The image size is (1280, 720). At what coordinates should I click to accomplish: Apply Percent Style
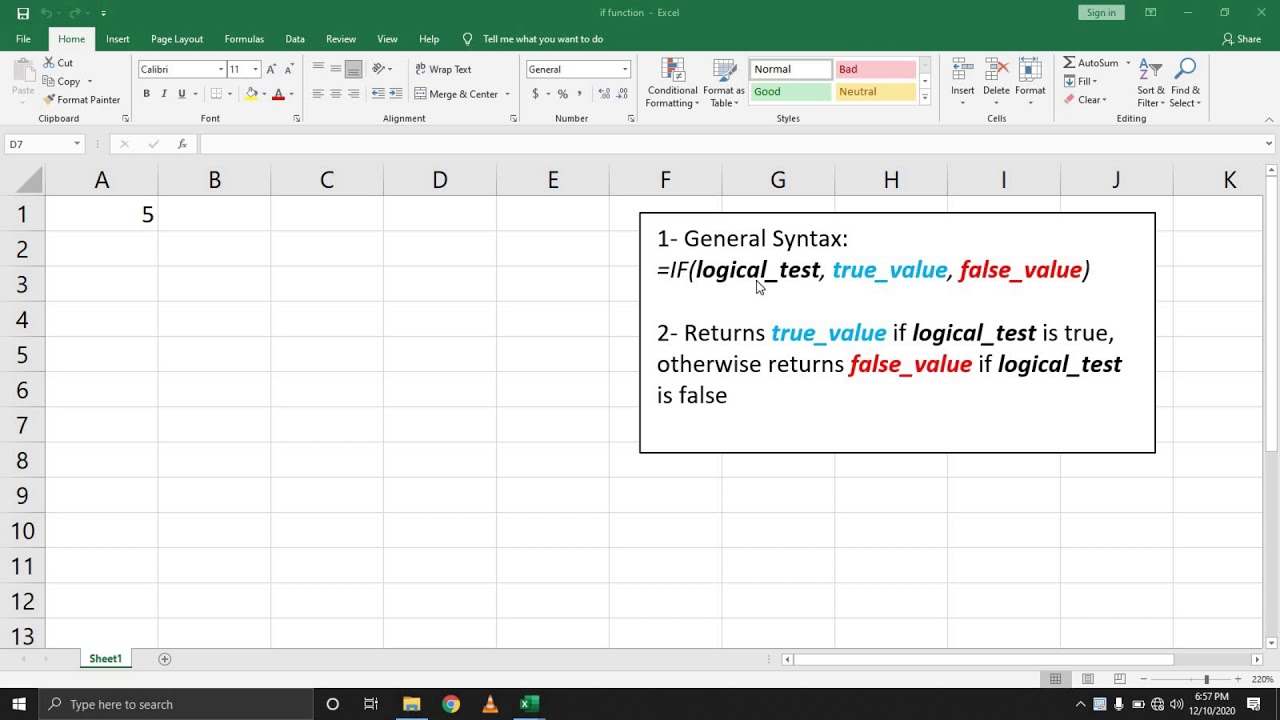coord(563,93)
